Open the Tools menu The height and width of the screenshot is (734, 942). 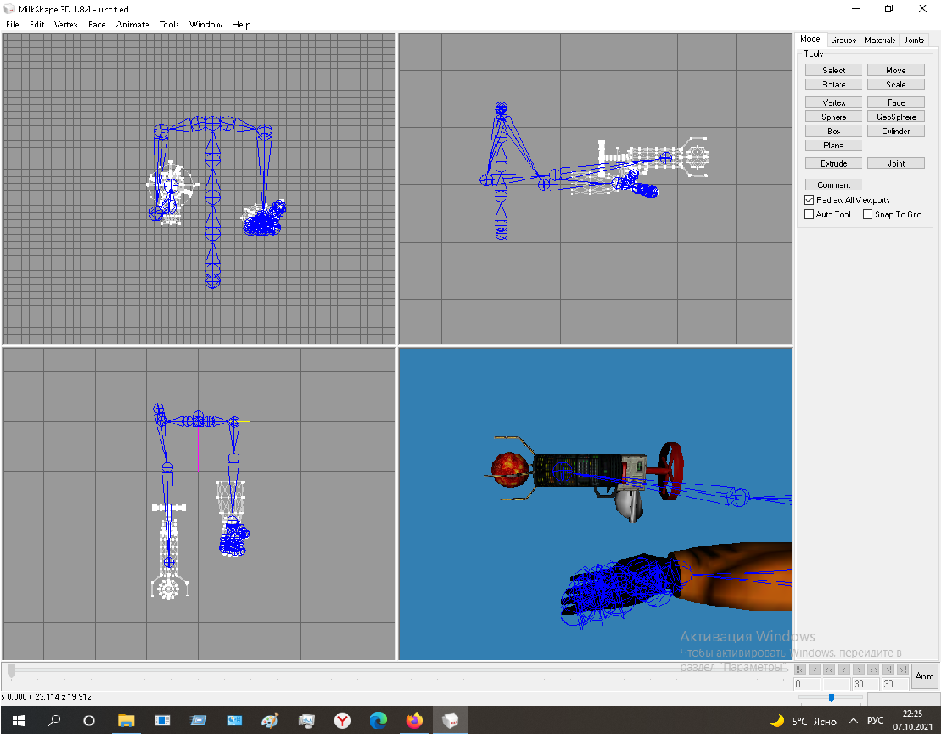169,23
